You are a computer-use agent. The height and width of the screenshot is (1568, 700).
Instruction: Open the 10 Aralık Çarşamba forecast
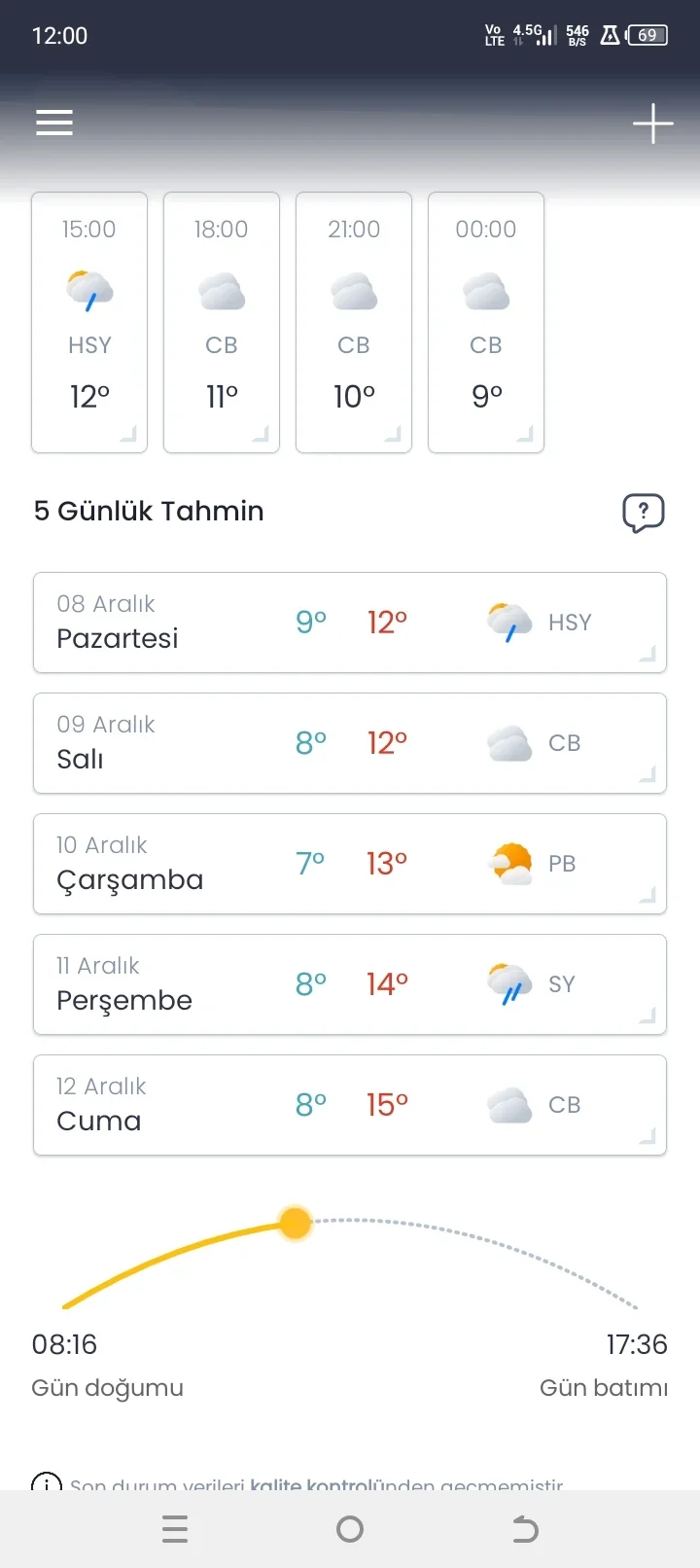(x=349, y=864)
